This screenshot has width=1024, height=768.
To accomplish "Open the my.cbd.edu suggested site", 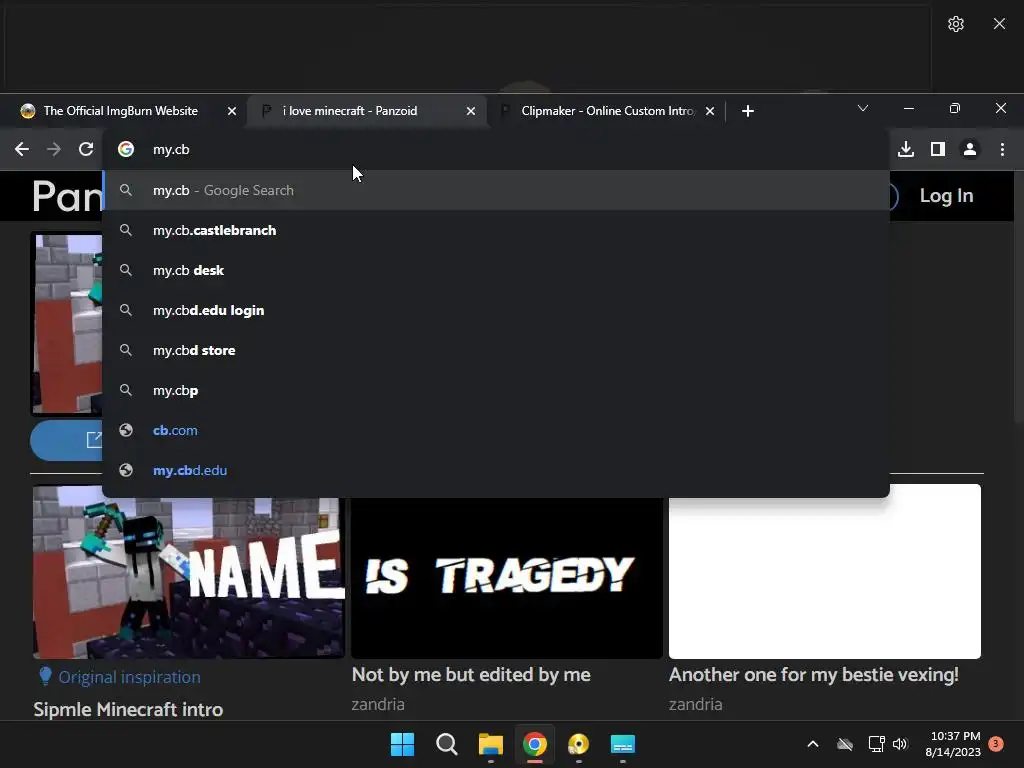I will 496,470.
